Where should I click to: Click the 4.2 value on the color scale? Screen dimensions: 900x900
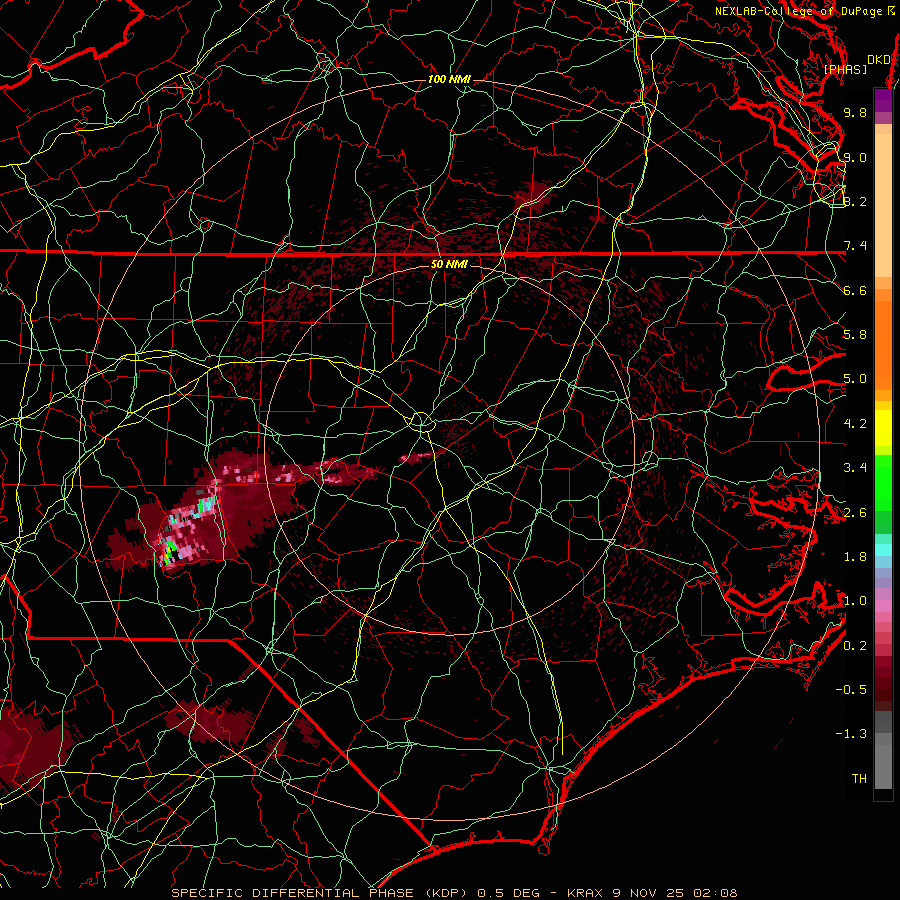(855, 424)
